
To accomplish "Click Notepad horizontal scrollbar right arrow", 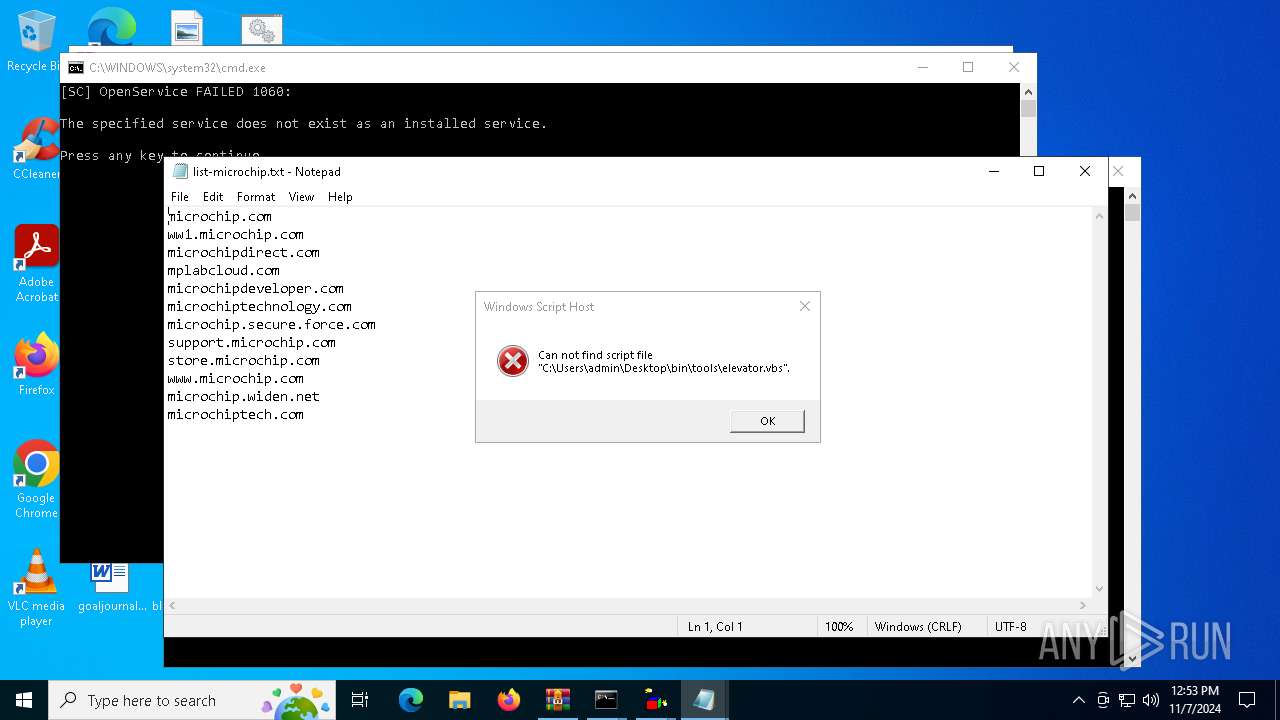I will click(1083, 605).
